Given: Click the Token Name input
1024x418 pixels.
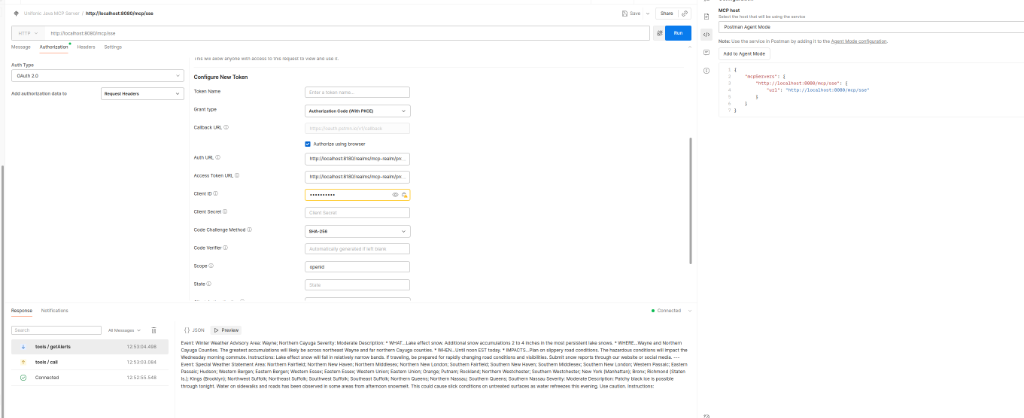Looking at the screenshot, I should click(x=357, y=93).
